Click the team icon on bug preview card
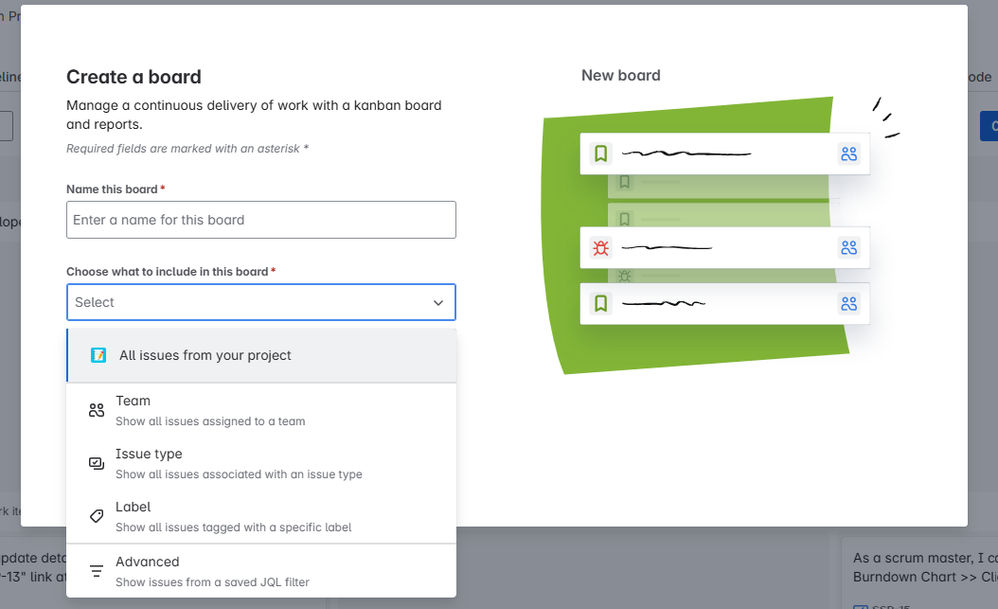The width and height of the screenshot is (998, 609). [x=849, y=248]
